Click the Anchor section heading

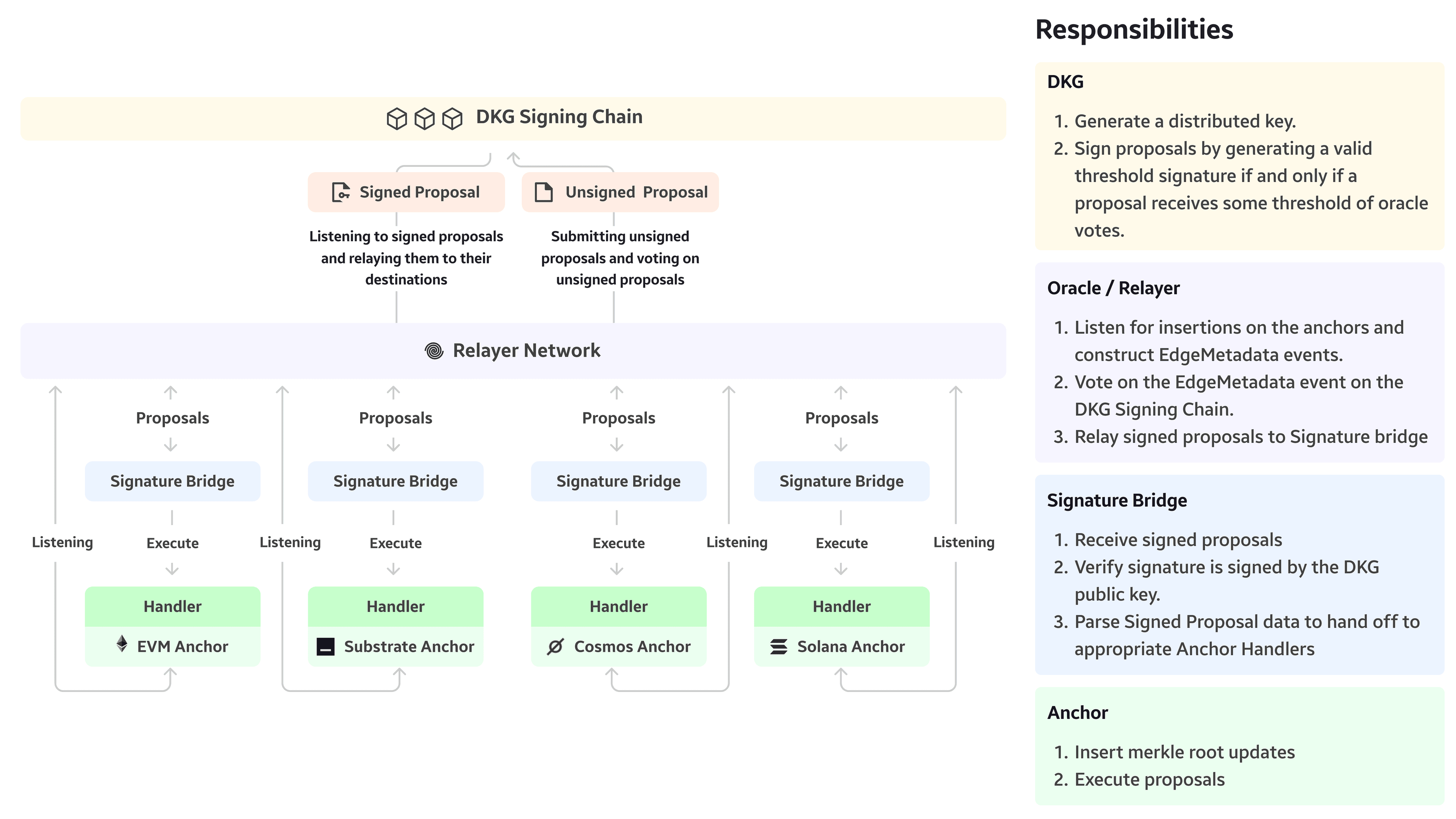(1077, 713)
